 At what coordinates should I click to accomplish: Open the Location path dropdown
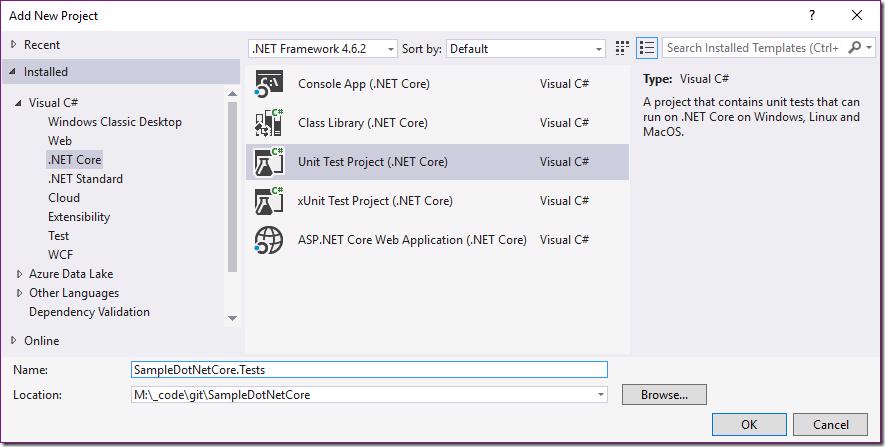[x=601, y=395]
